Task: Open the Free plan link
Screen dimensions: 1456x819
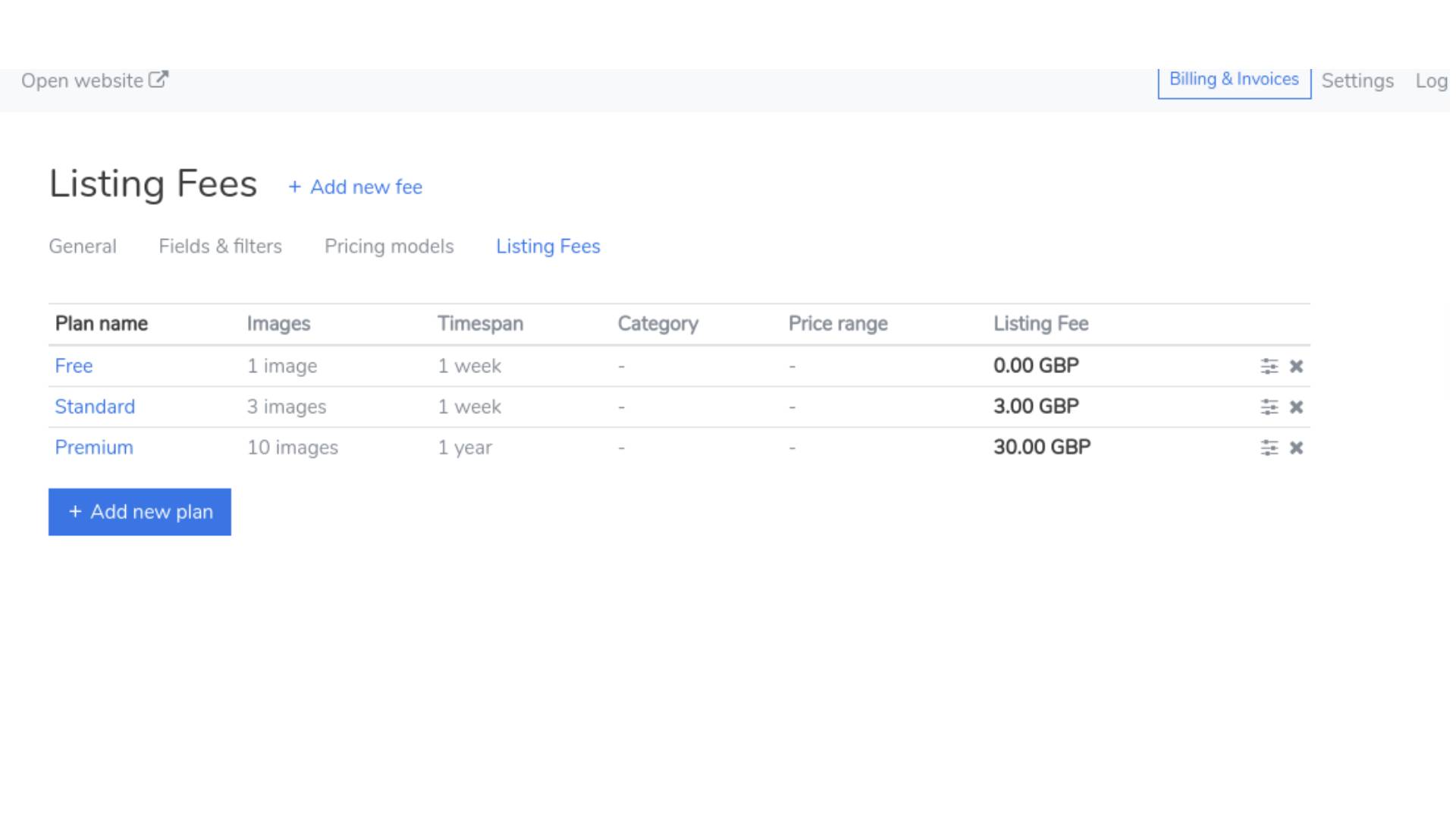Action: [74, 366]
